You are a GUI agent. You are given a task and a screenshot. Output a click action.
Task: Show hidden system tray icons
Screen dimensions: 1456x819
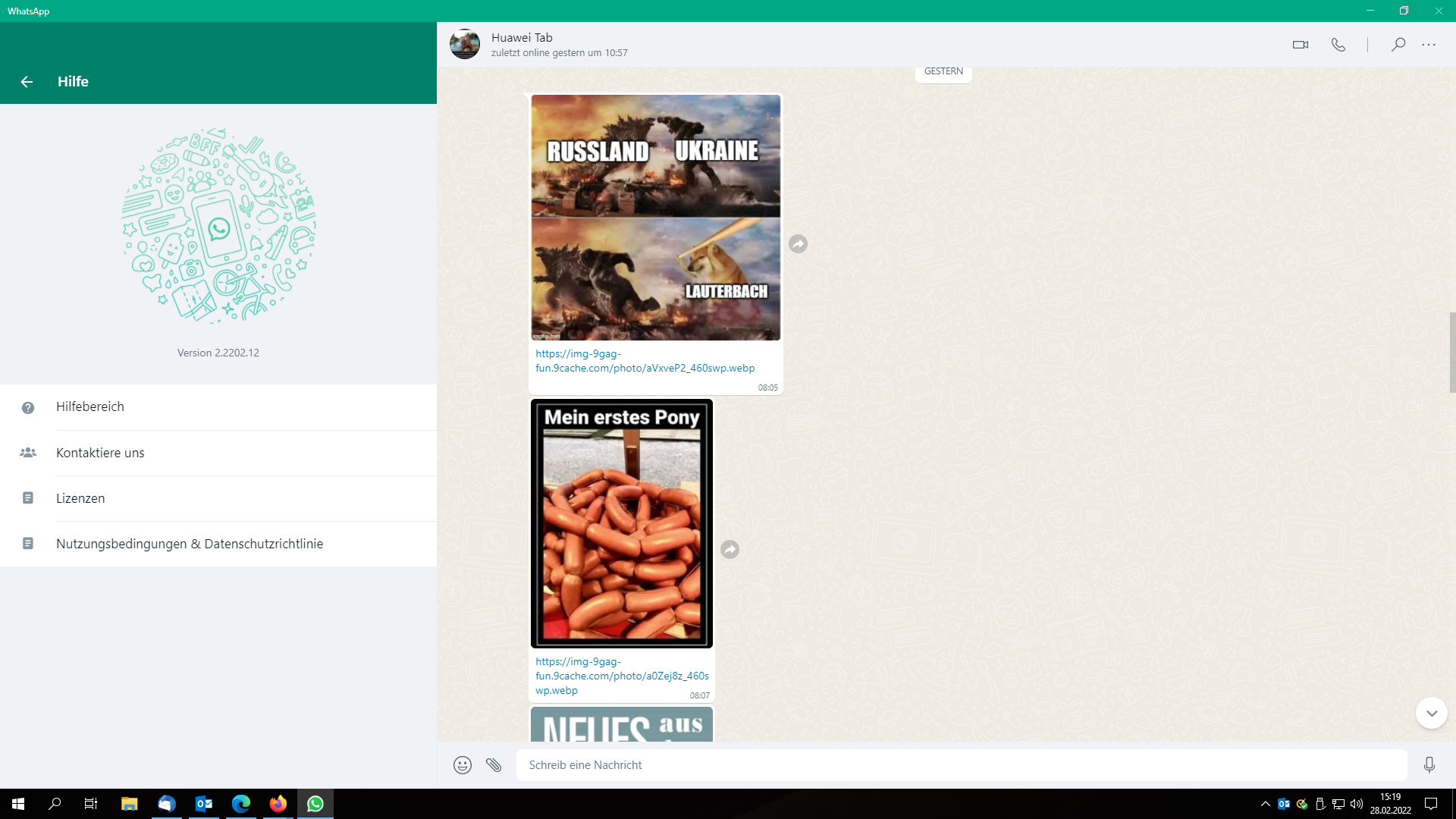tap(1265, 804)
